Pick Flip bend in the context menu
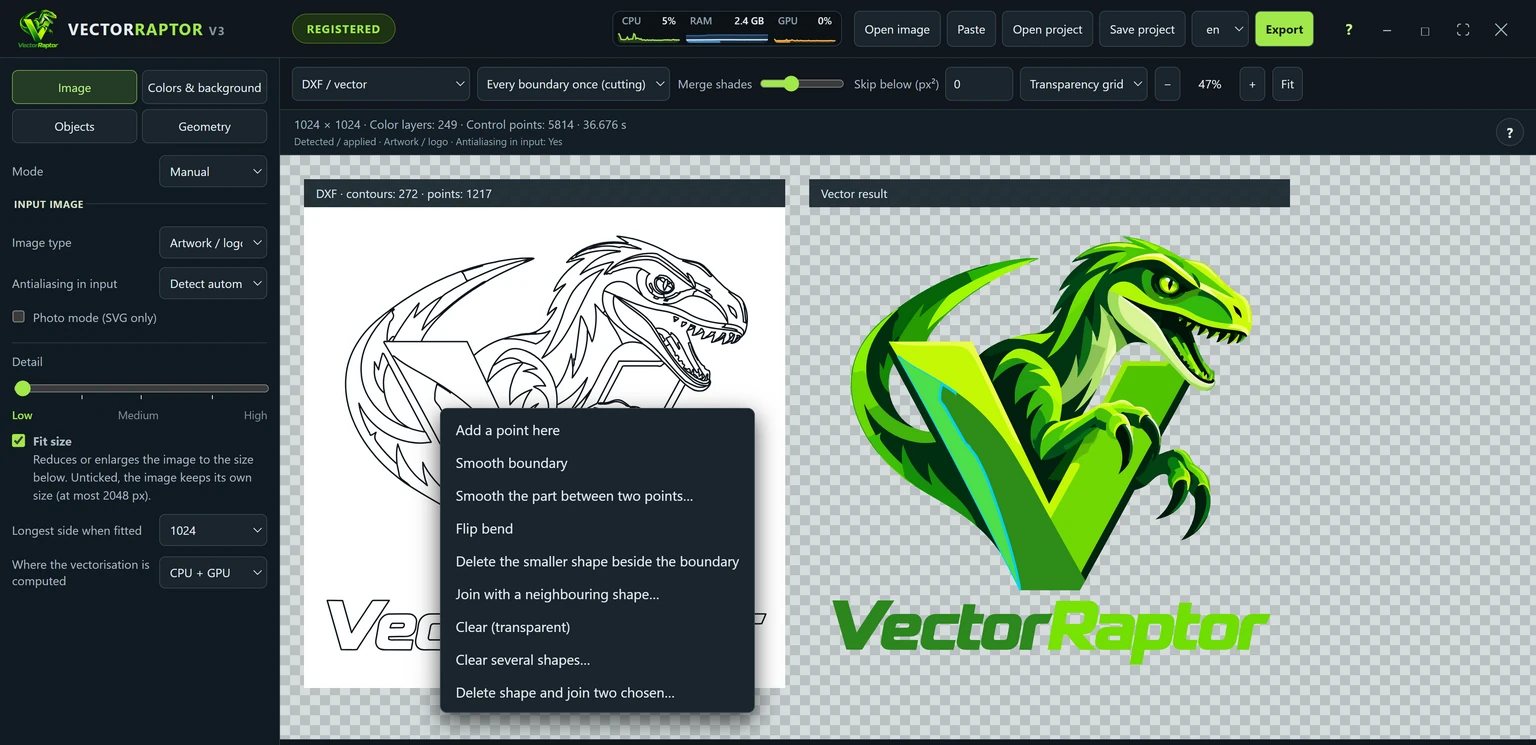The height and width of the screenshot is (745, 1536). pyautogui.click(x=597, y=529)
